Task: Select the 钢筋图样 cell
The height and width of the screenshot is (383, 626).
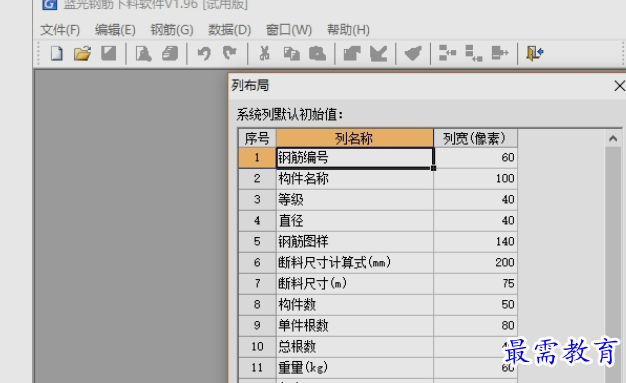Action: 355,242
